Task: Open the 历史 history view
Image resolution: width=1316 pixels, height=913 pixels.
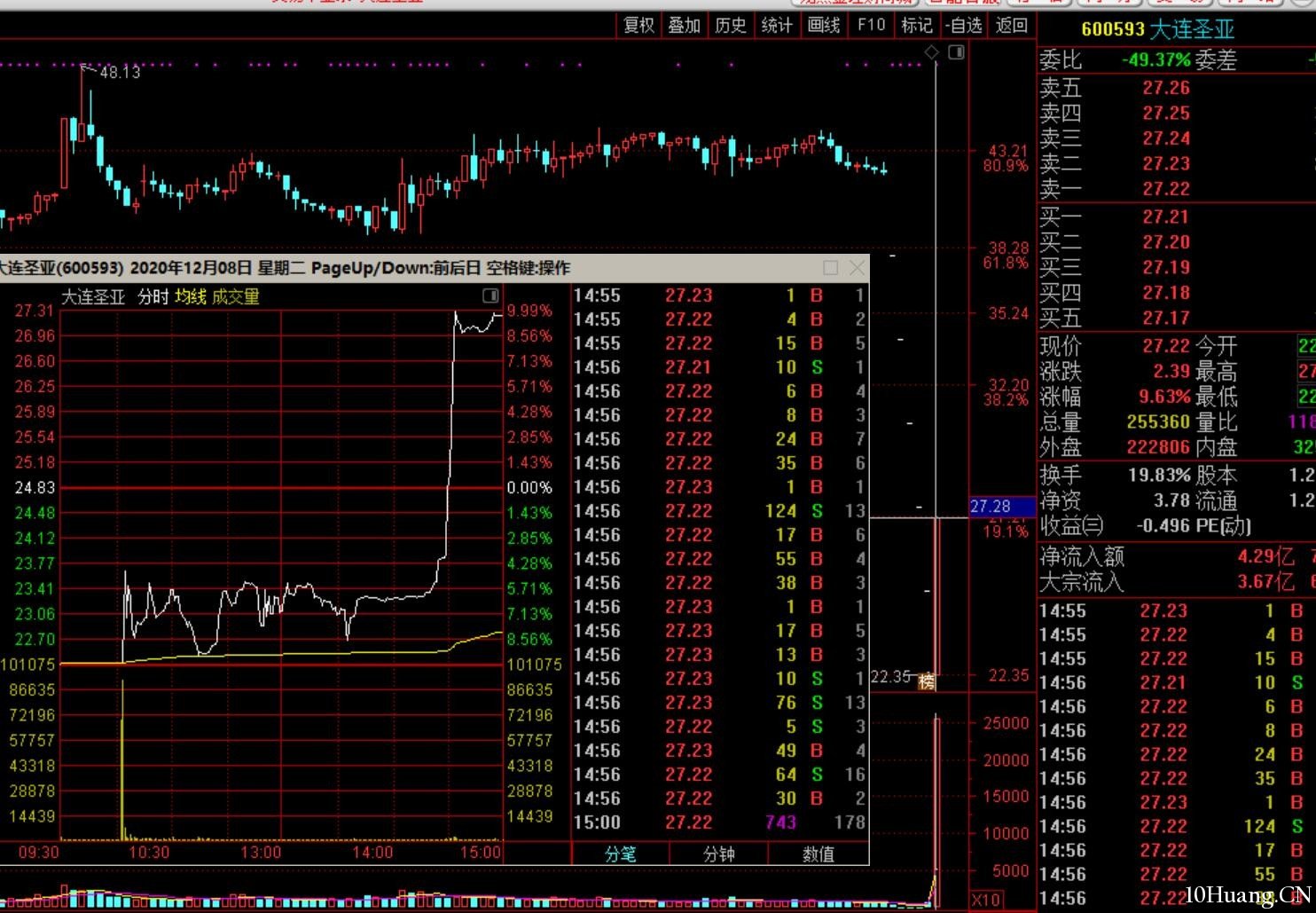Action: click(x=731, y=25)
